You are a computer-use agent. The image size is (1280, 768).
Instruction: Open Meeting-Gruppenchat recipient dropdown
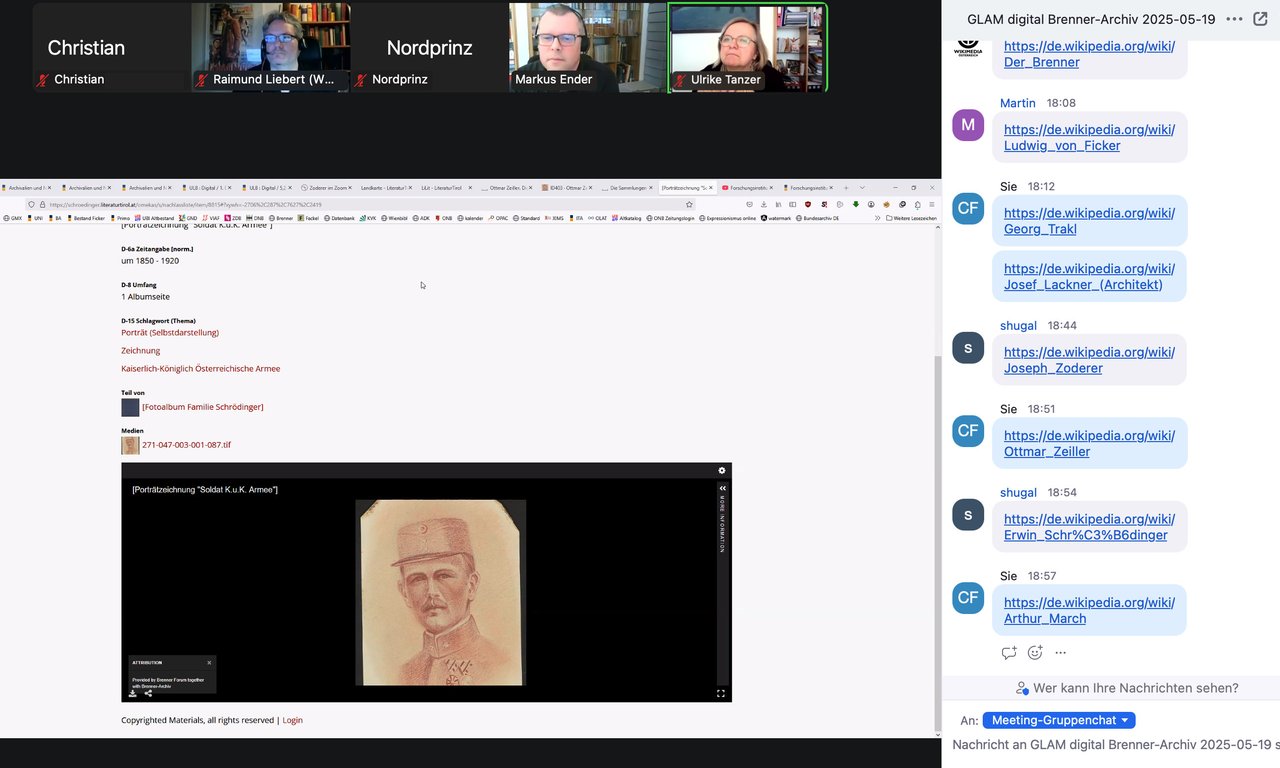coord(1059,720)
